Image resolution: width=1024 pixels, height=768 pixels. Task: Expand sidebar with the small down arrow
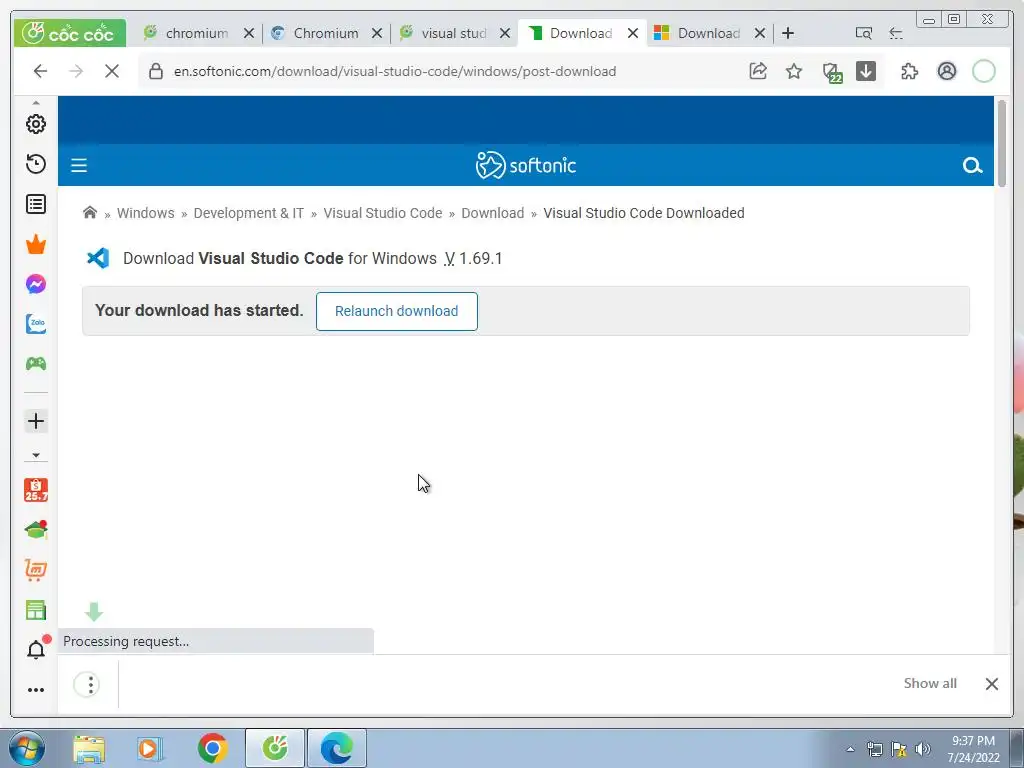36,455
